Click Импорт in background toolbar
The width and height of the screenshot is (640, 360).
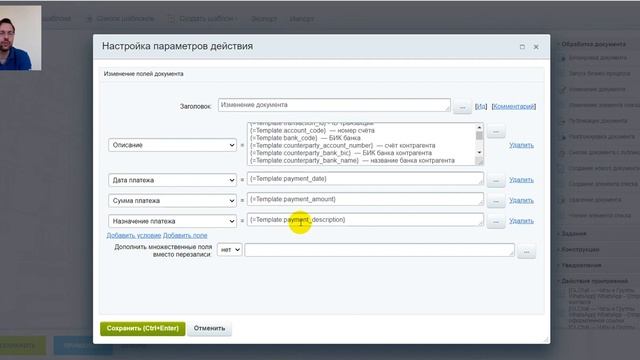(x=302, y=19)
